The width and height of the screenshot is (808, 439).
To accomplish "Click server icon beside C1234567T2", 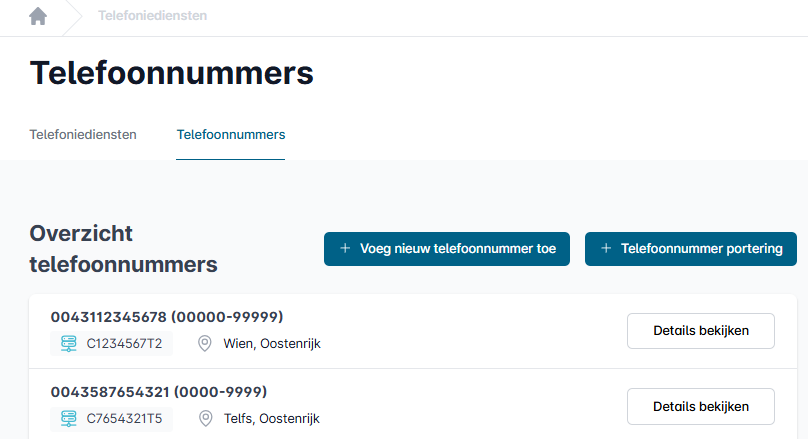I will coord(69,343).
